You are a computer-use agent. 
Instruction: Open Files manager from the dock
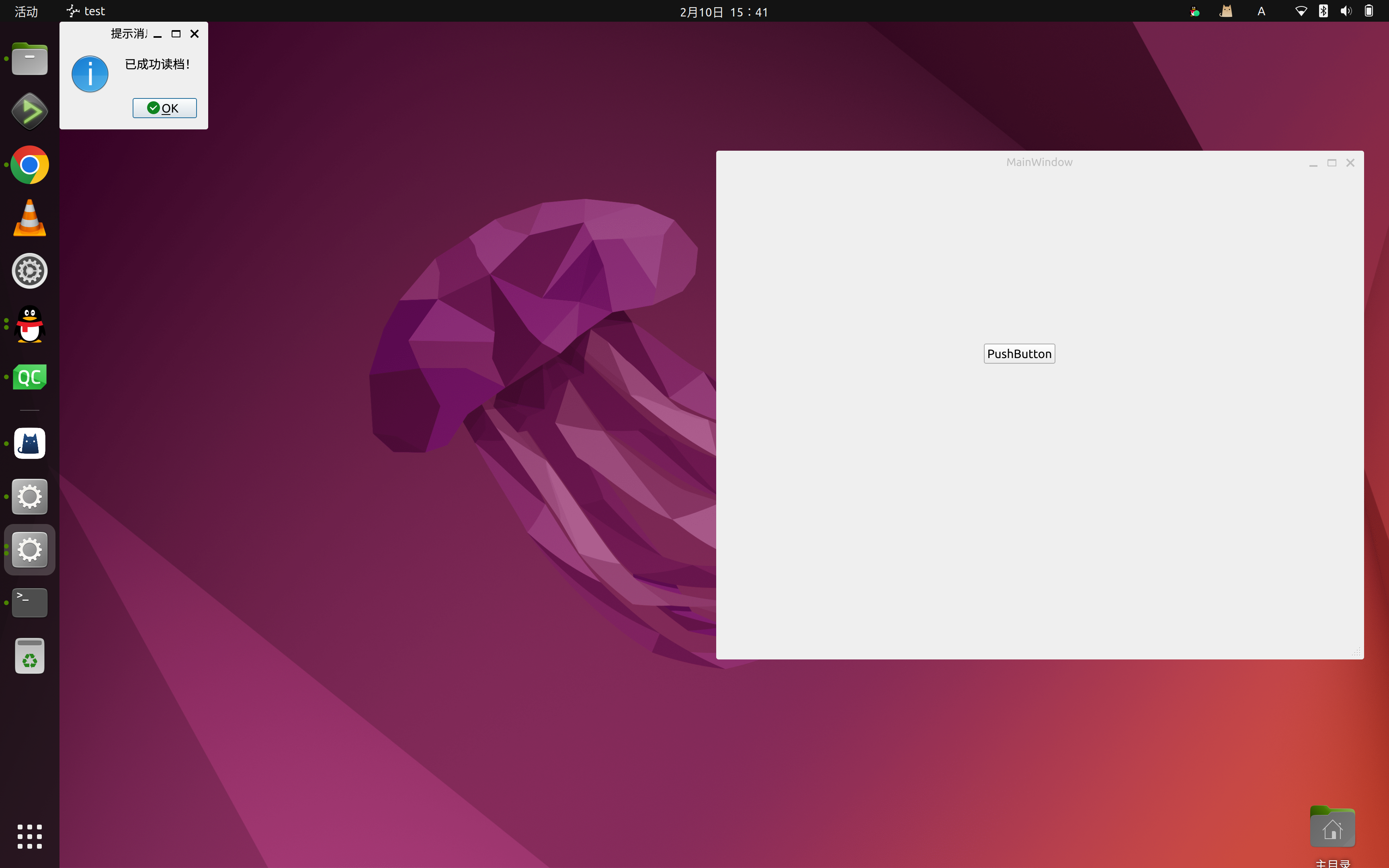[x=29, y=59]
